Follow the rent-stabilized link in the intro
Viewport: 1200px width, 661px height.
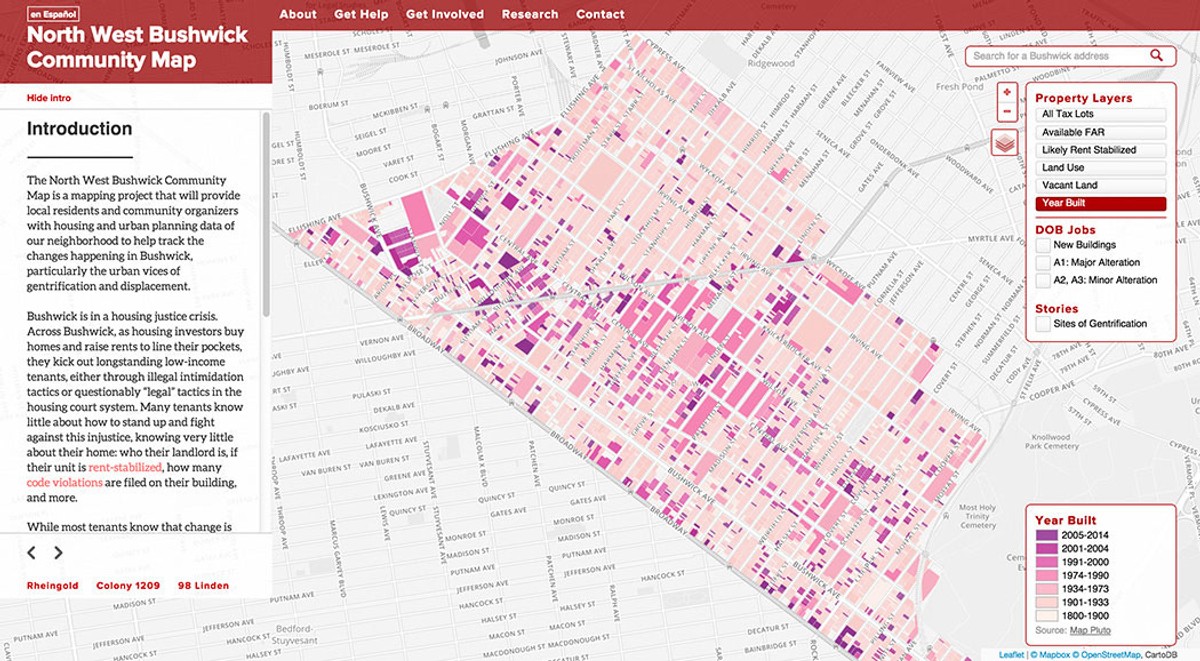click(x=125, y=467)
